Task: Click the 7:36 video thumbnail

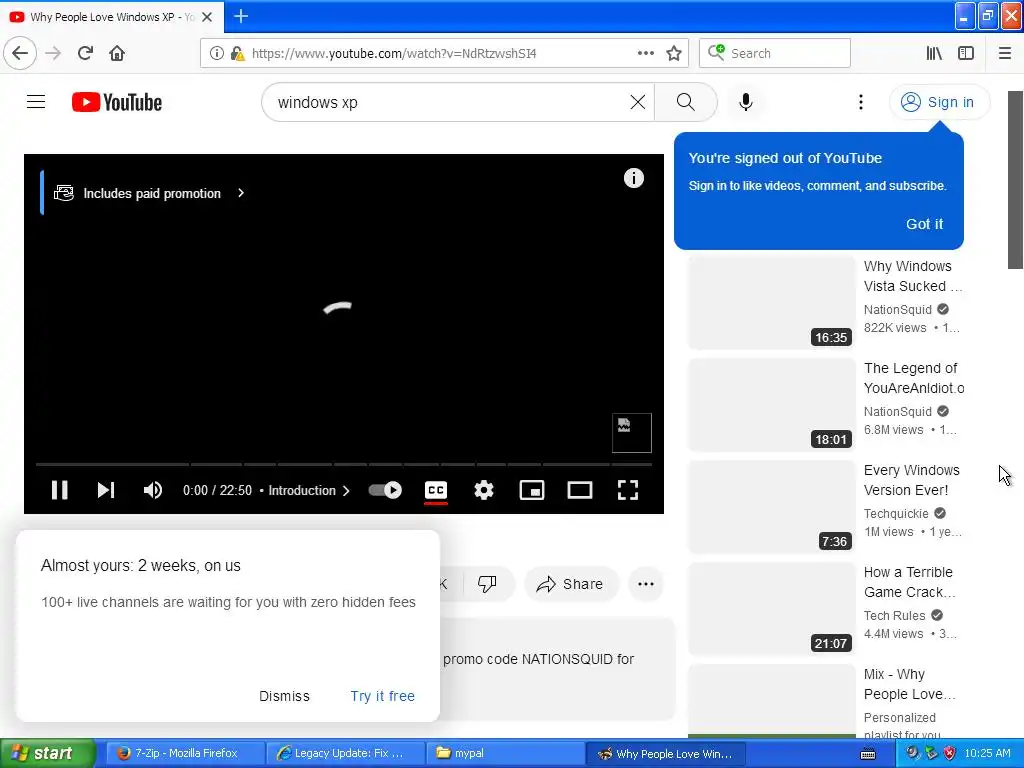Action: (771, 507)
